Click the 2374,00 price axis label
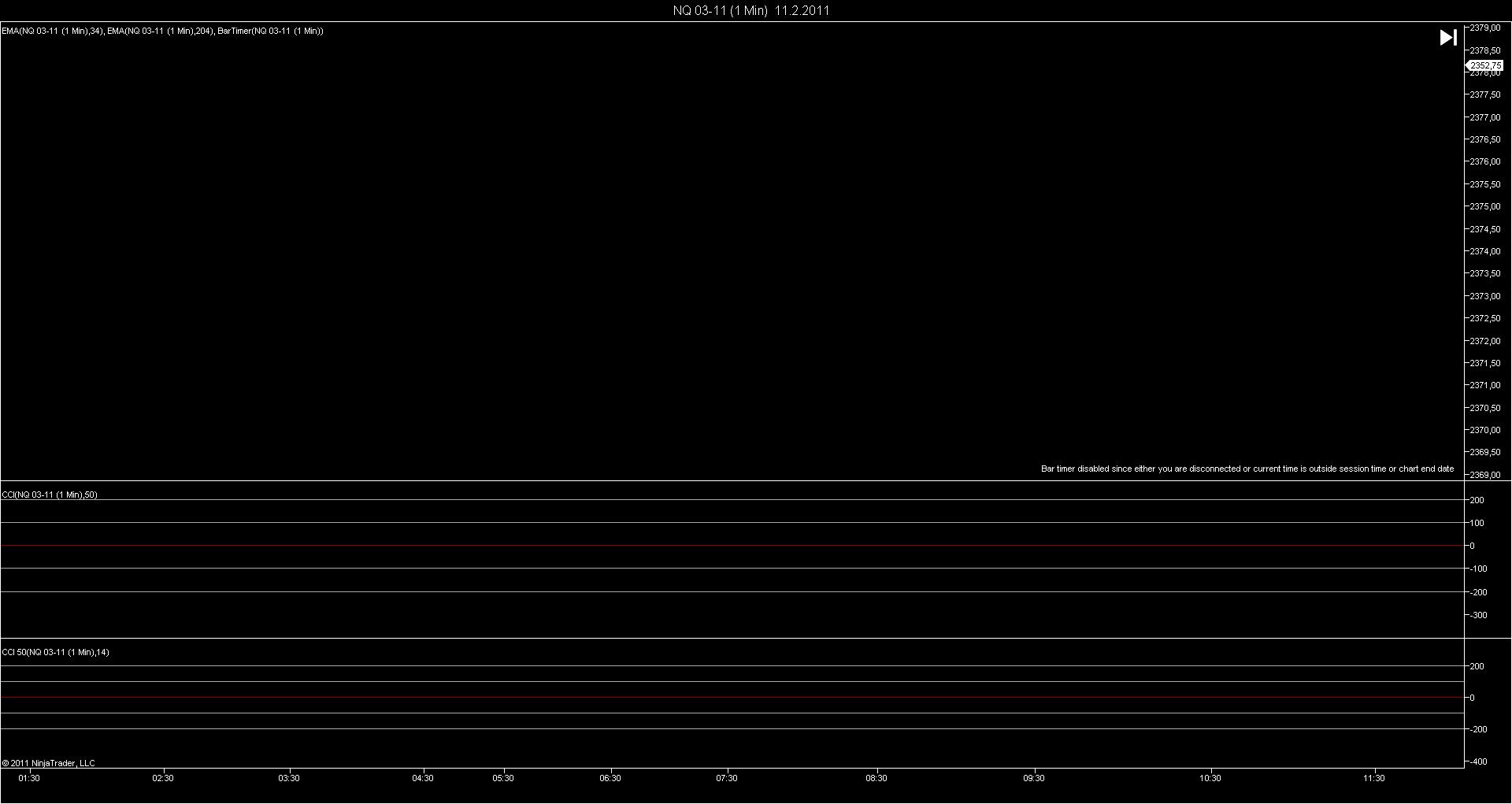Viewport: 1512px width, 804px height. [1485, 251]
